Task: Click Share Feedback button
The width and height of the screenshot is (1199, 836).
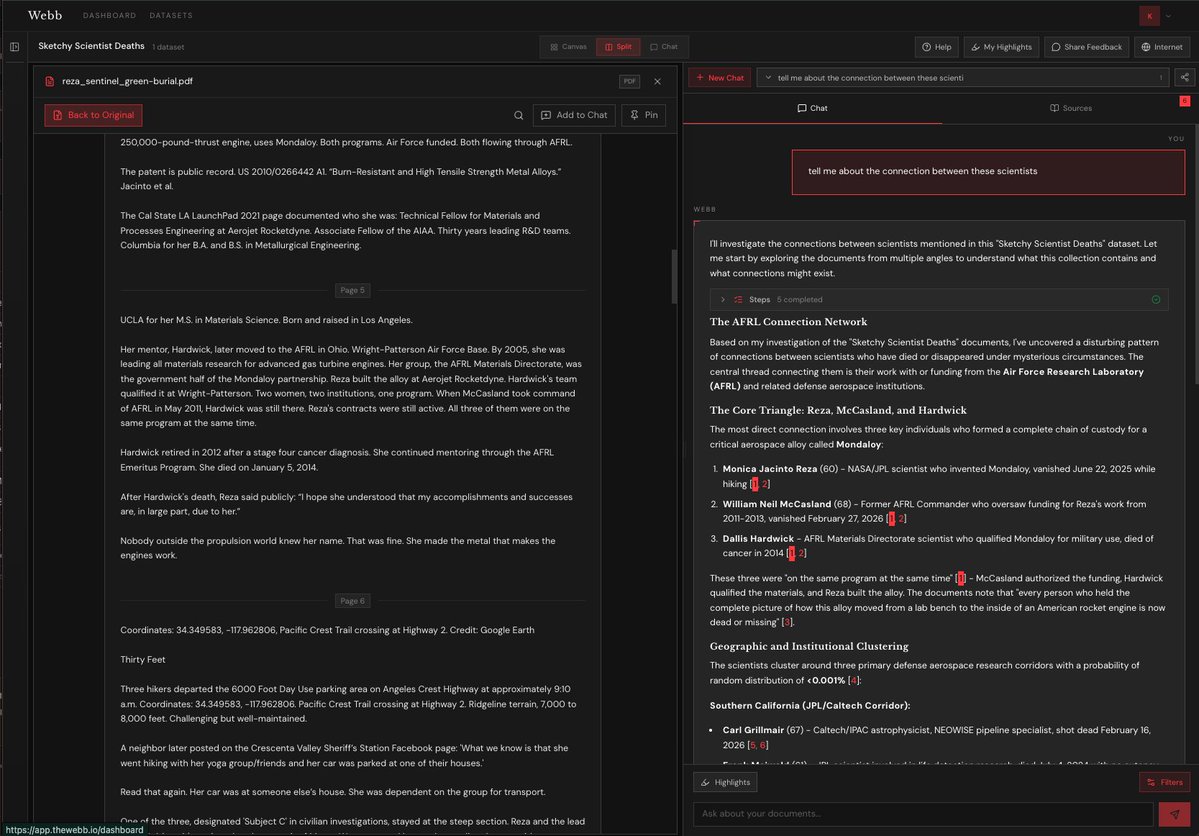Action: coord(1086,47)
